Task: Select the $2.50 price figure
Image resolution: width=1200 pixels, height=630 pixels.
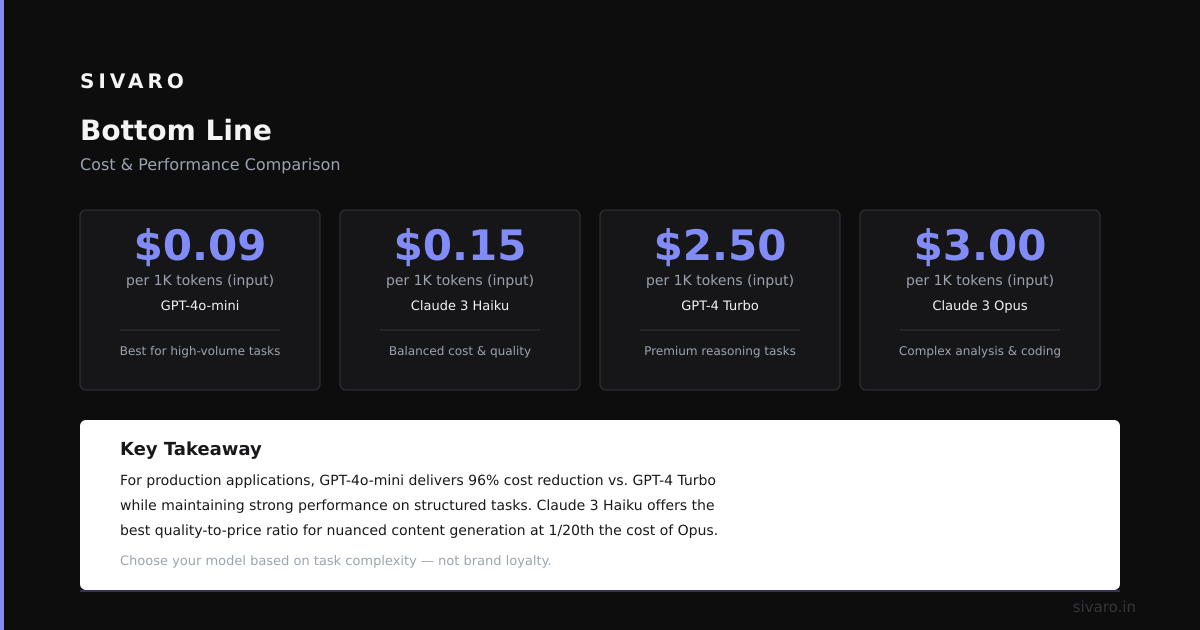Action: pyautogui.click(x=720, y=246)
